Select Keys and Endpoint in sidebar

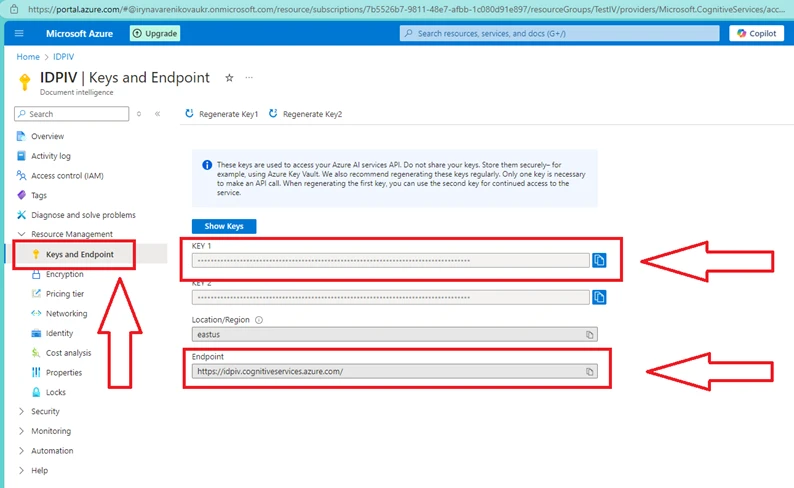(x=80, y=254)
